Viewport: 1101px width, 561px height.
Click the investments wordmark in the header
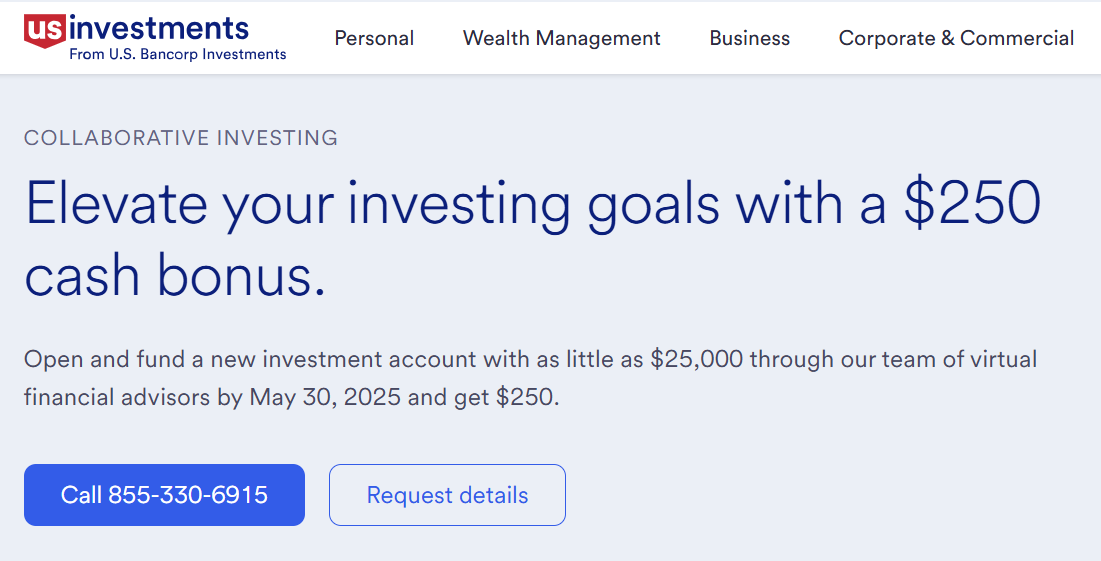[x=159, y=27]
